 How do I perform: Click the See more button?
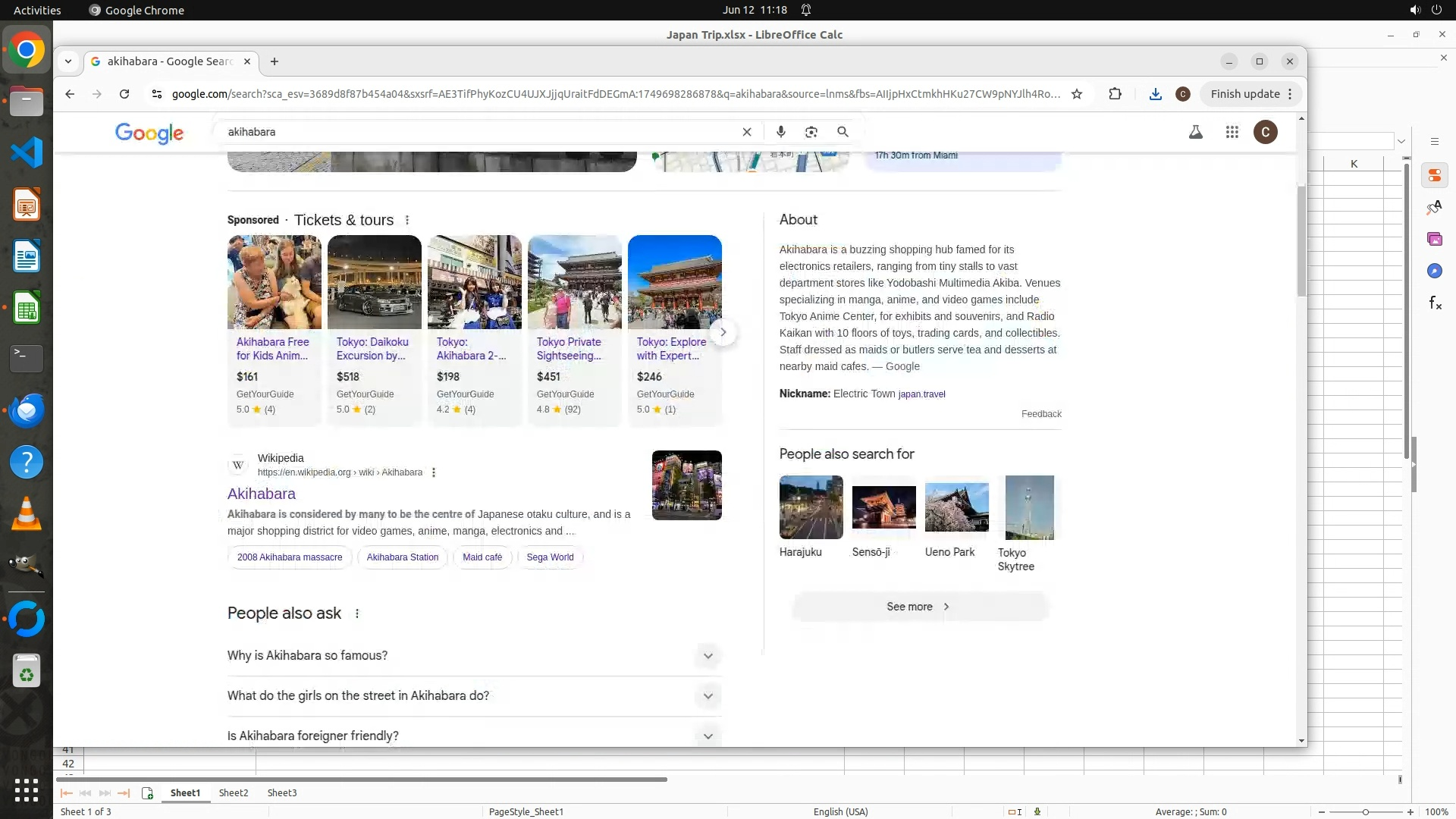919,607
